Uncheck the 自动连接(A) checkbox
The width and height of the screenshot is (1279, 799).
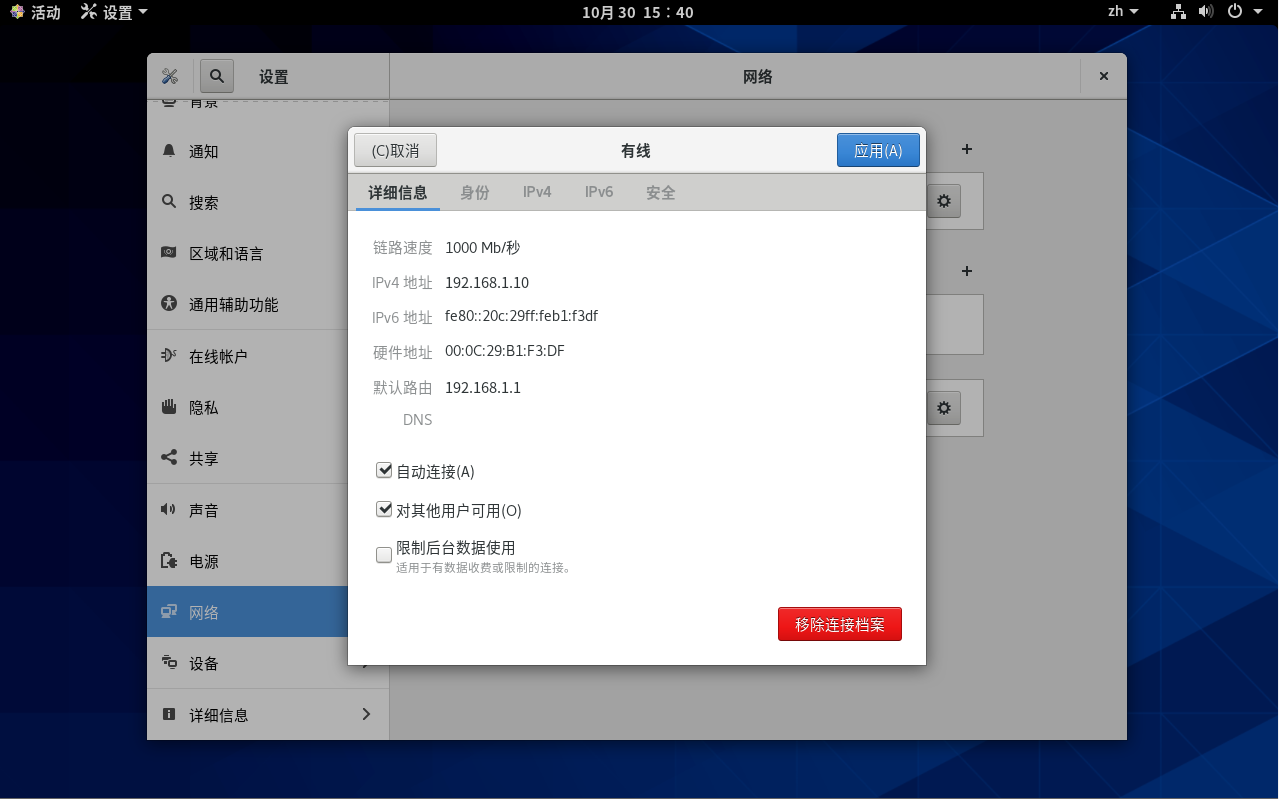(x=384, y=471)
